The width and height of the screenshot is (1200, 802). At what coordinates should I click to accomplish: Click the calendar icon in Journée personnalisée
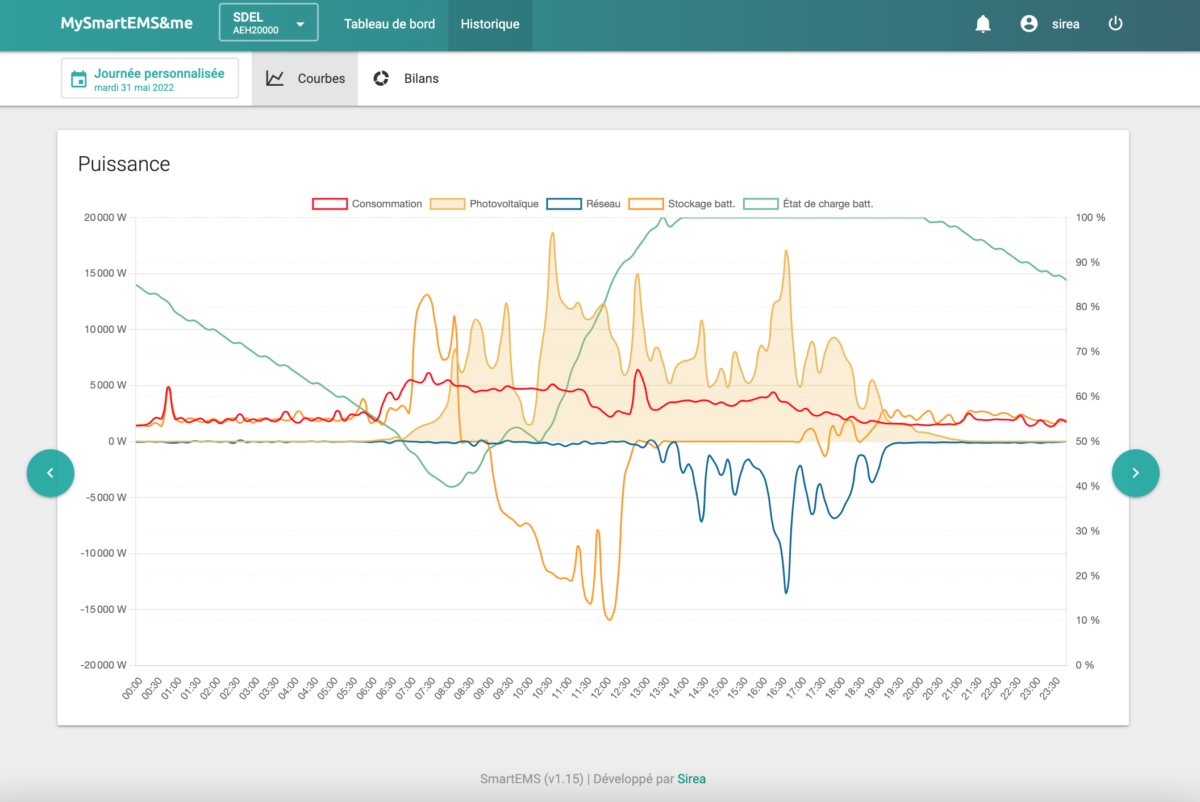[x=79, y=79]
